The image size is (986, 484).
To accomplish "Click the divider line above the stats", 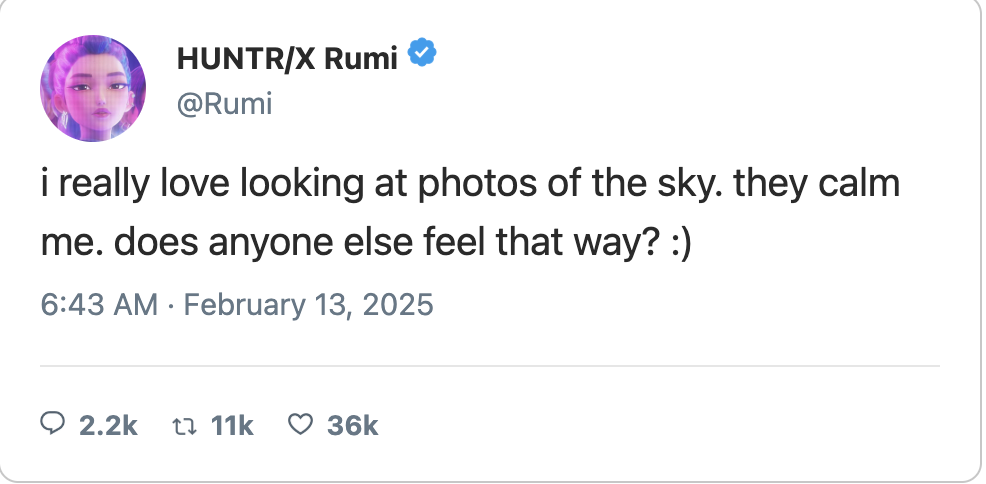I will click(490, 366).
